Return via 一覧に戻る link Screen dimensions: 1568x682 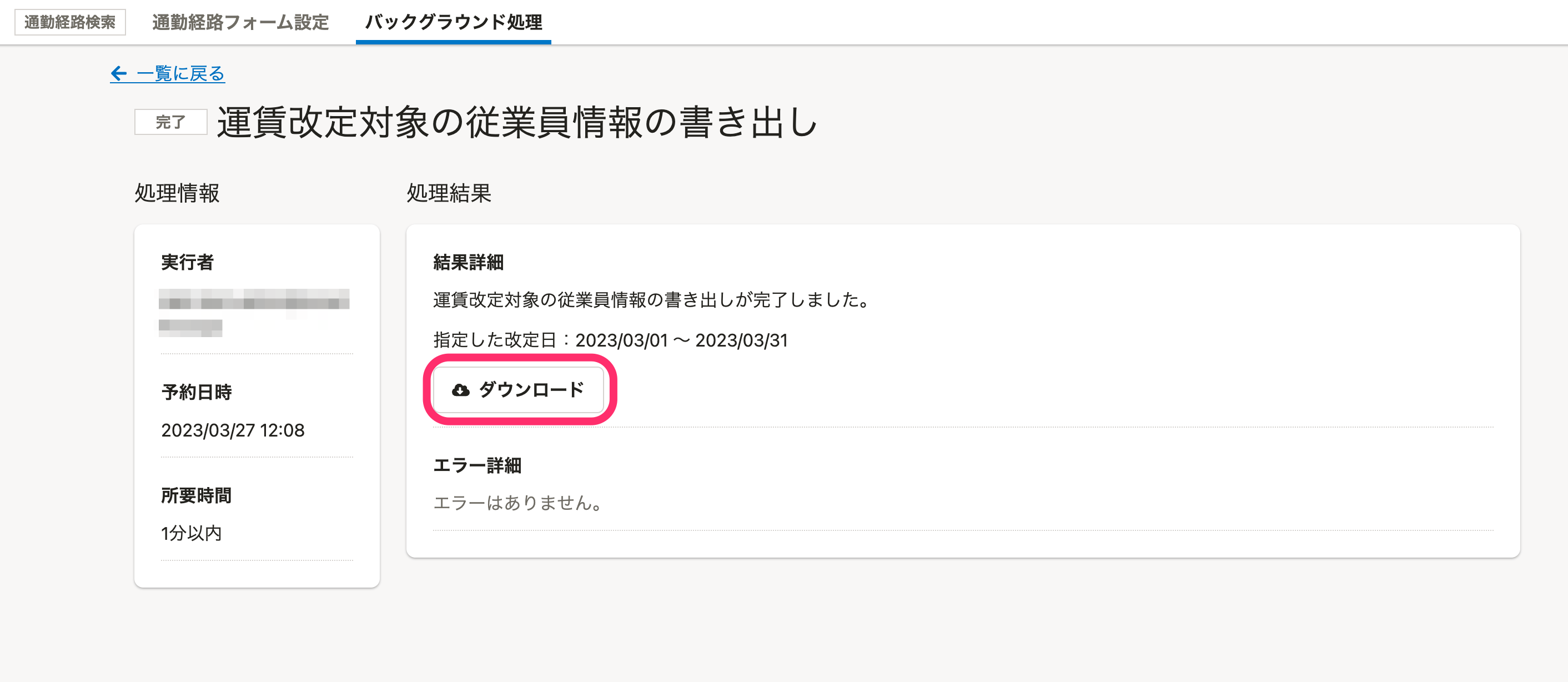click(x=167, y=74)
